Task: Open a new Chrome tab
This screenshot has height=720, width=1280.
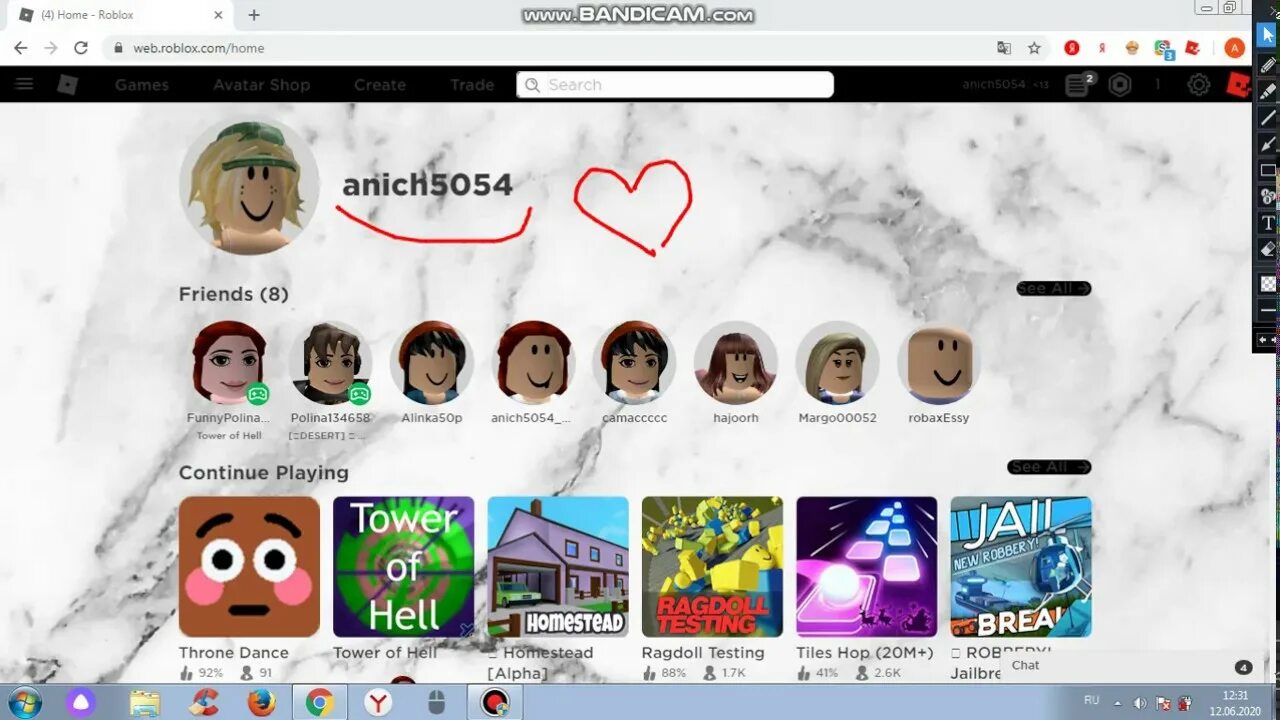Action: pos(254,15)
